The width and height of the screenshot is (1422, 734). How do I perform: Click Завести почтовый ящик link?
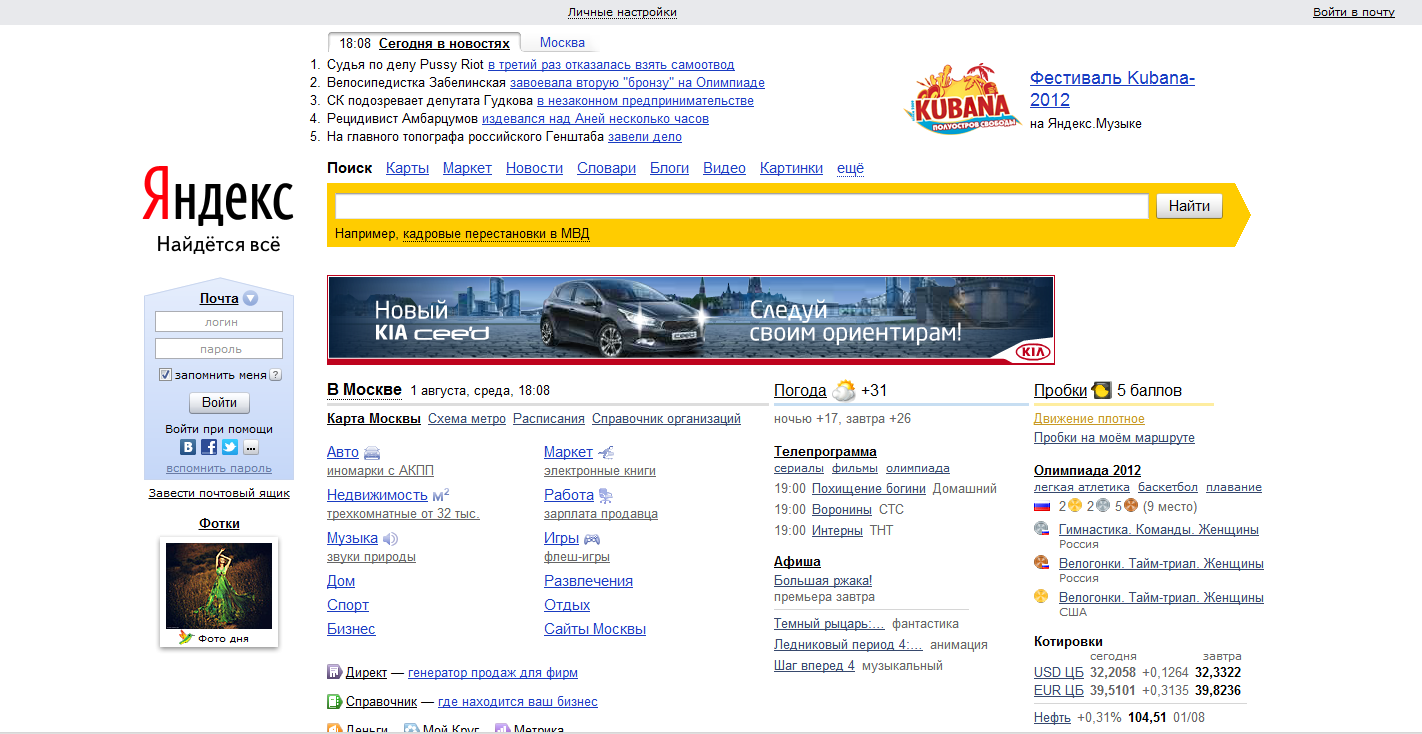(x=219, y=493)
